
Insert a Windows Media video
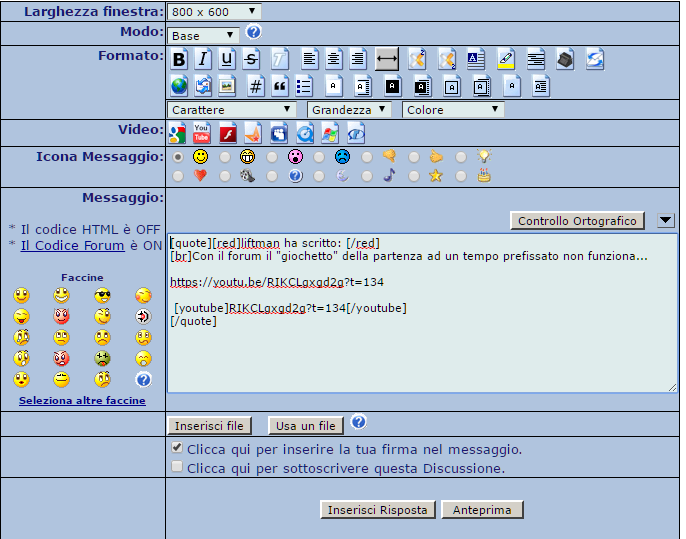pyautogui.click(x=330, y=133)
